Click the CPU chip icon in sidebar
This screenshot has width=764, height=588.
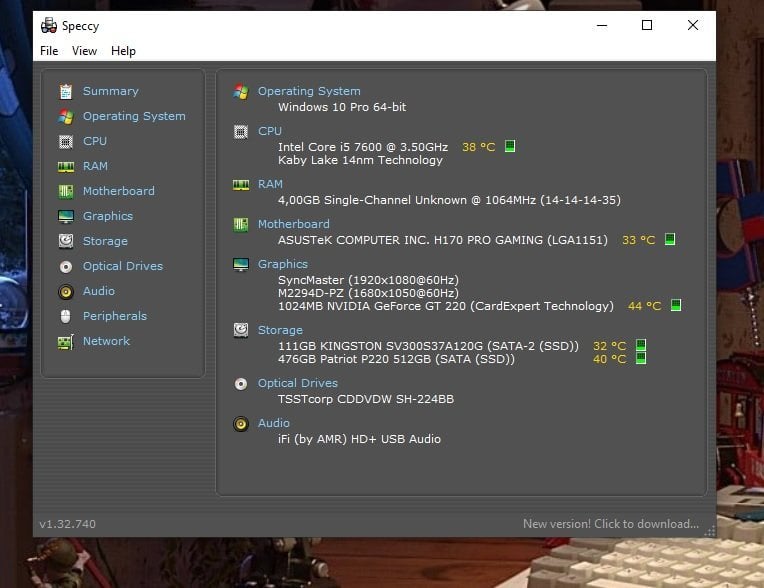pos(66,141)
